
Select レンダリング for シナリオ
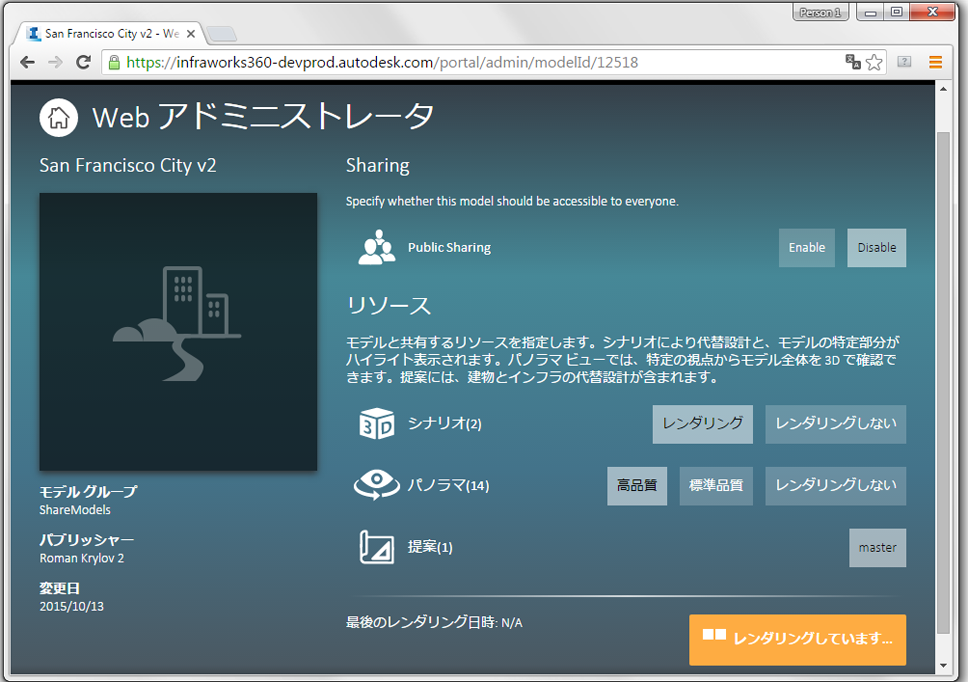click(x=703, y=424)
